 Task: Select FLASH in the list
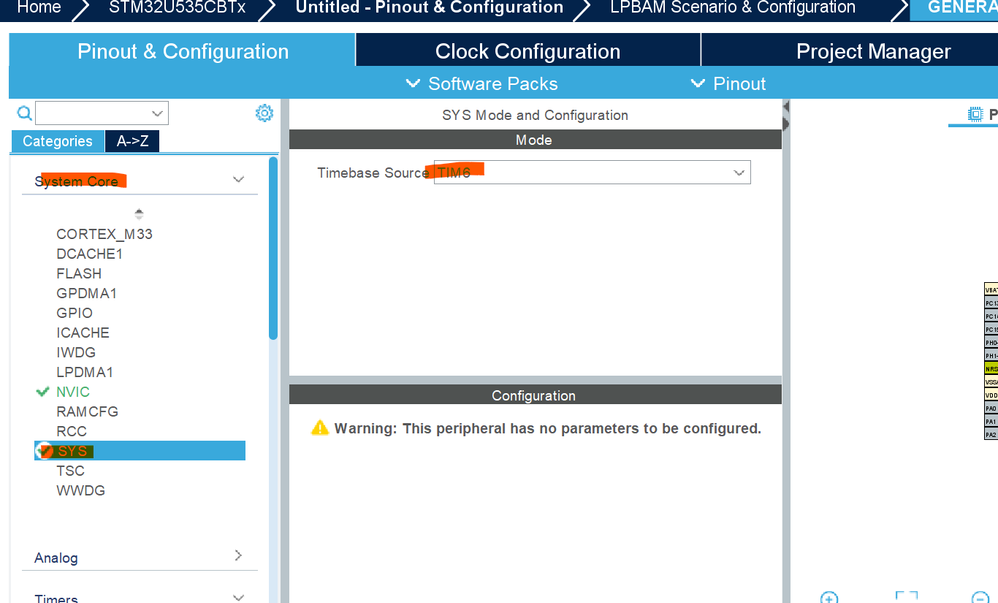click(x=79, y=273)
